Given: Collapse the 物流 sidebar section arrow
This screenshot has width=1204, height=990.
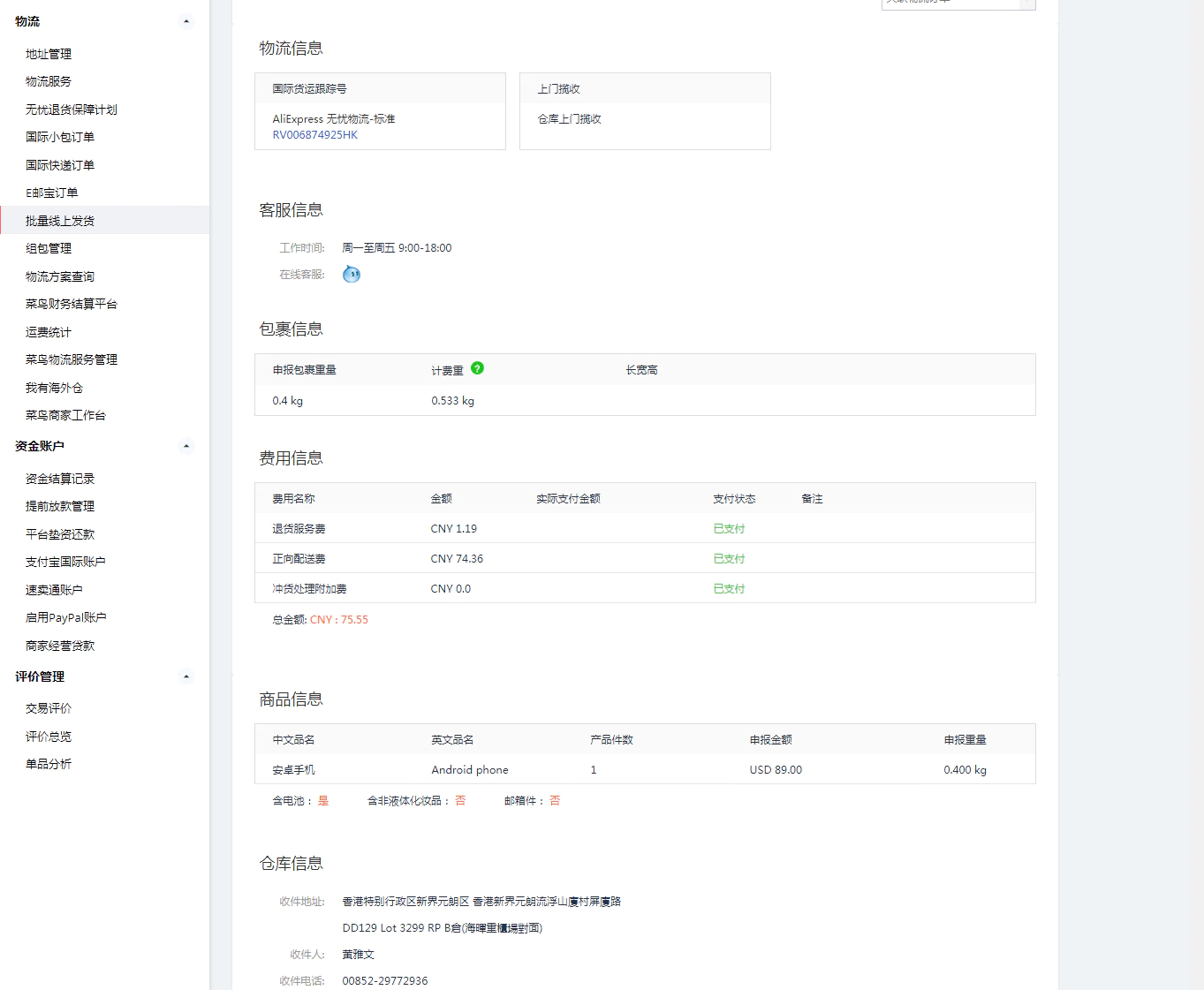Looking at the screenshot, I should (x=186, y=21).
